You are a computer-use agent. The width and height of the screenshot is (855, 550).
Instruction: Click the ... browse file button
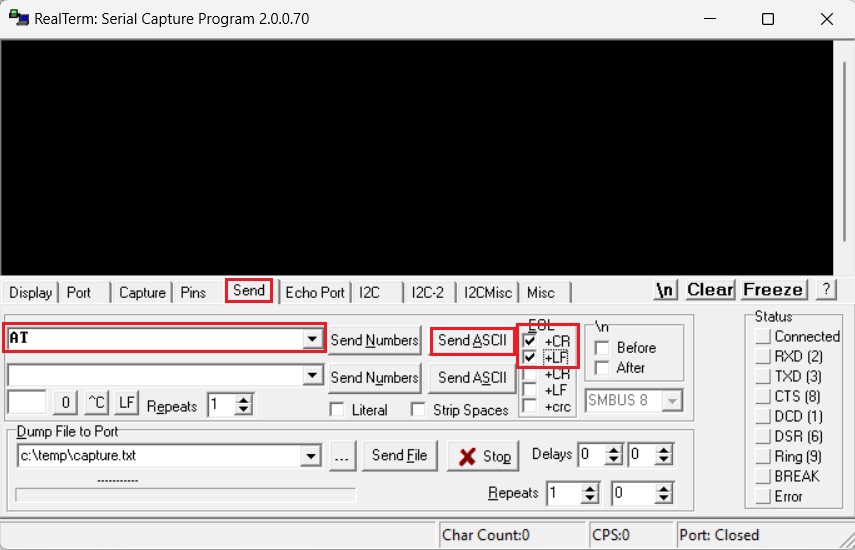point(342,456)
